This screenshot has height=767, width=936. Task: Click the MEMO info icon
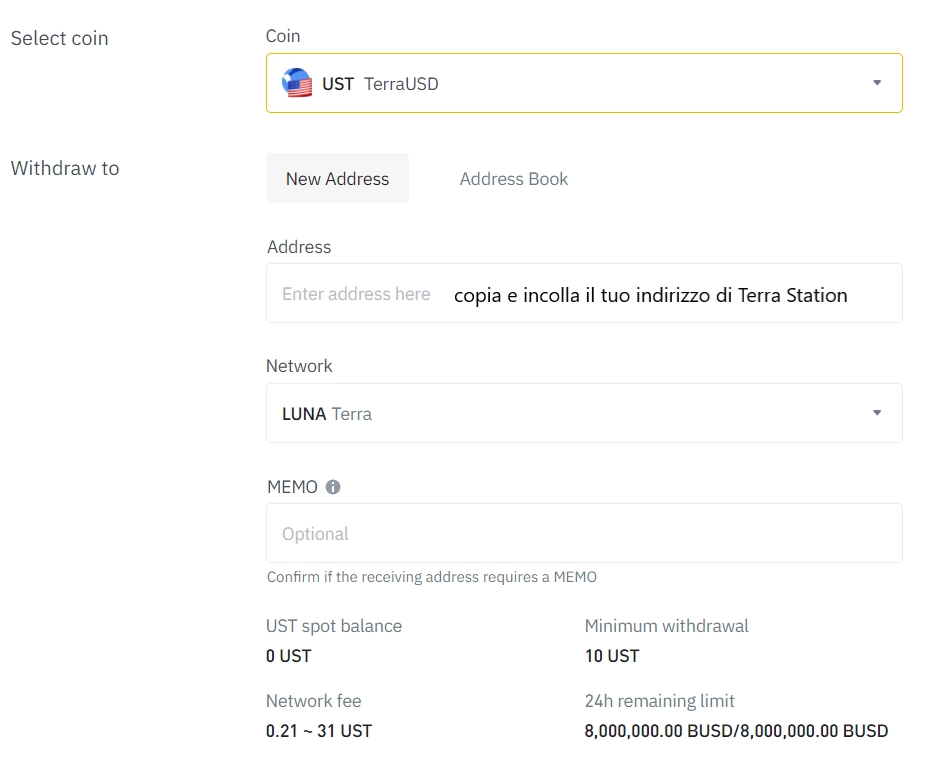[x=333, y=487]
